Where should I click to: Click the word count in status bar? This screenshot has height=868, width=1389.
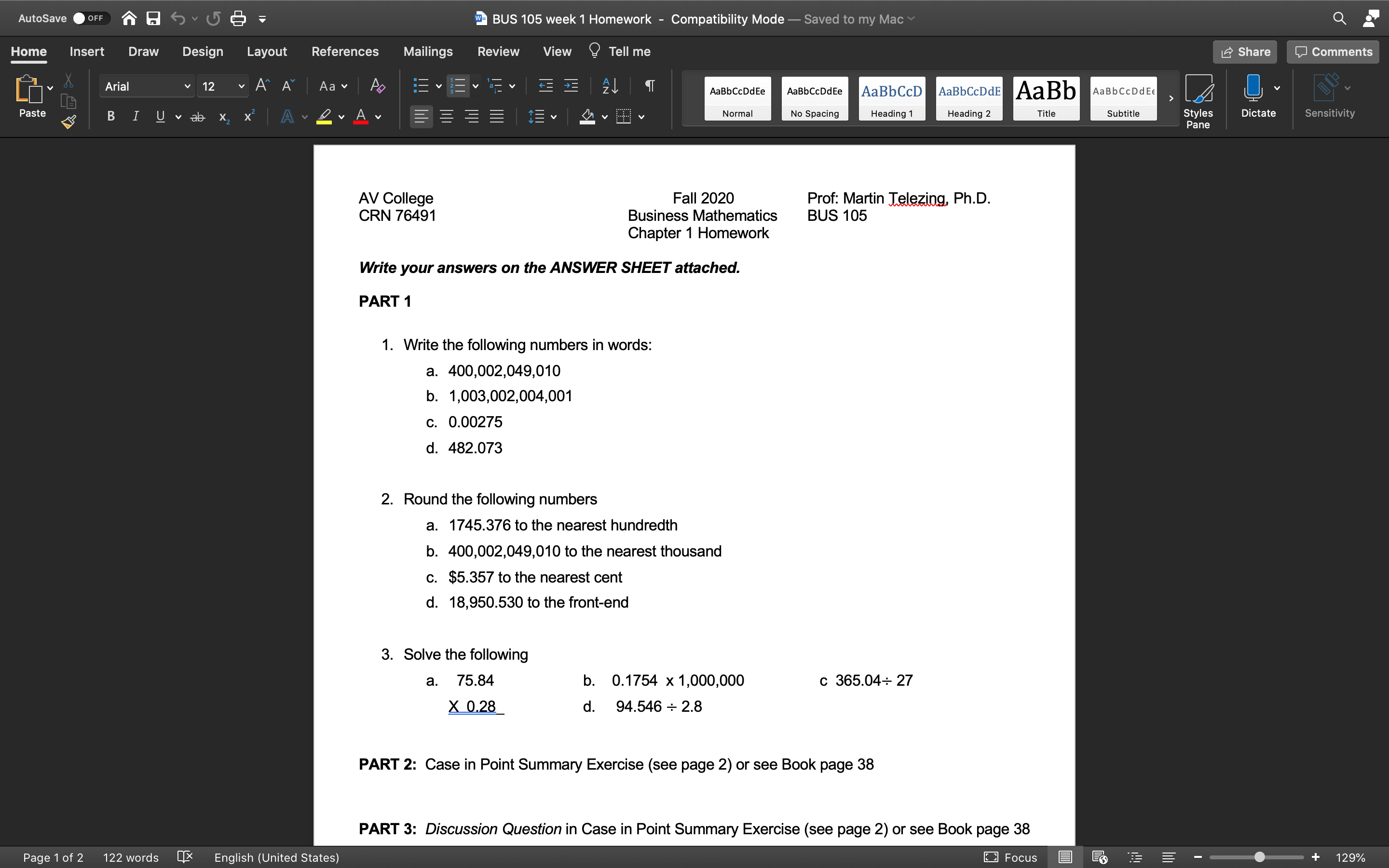[131, 857]
